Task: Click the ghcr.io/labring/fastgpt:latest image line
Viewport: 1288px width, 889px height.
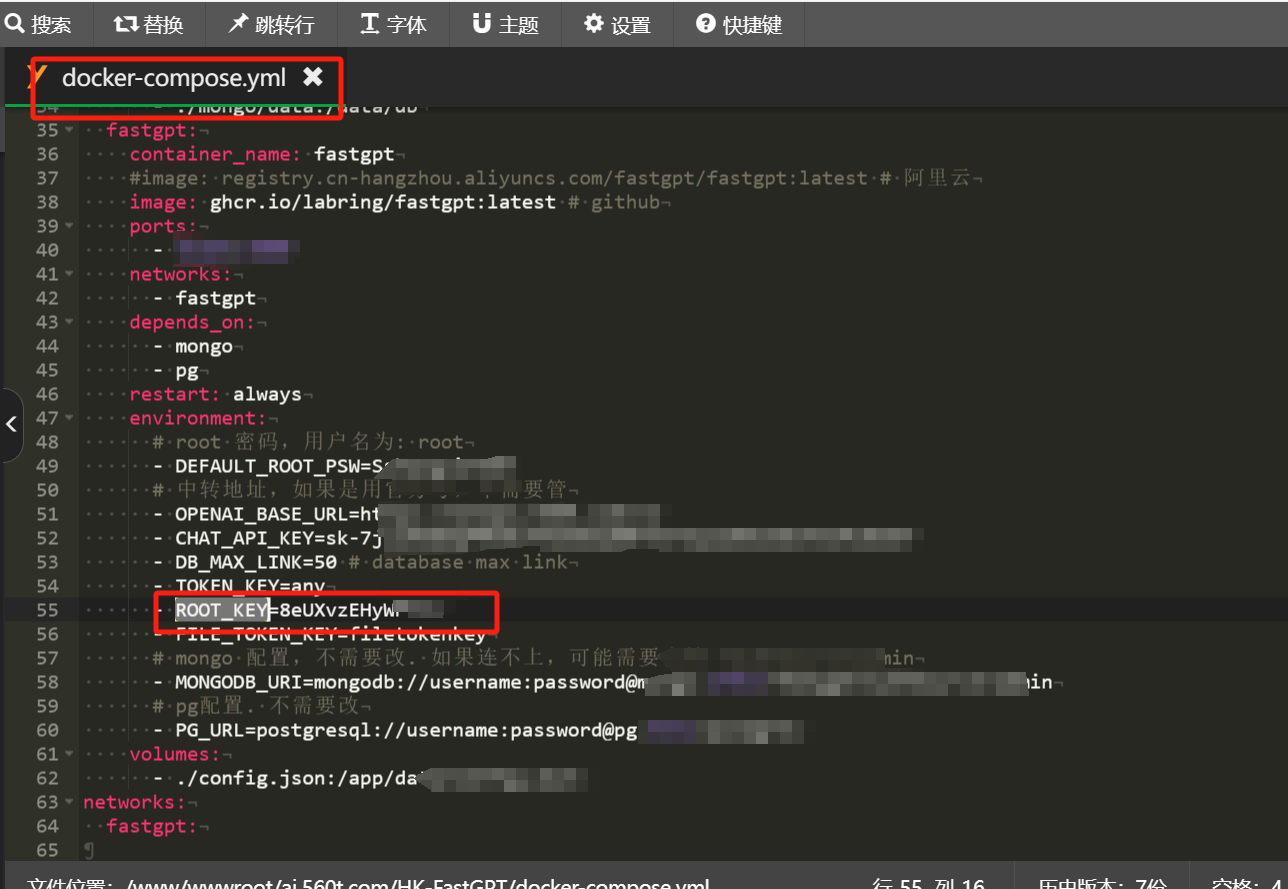Action: click(395, 202)
